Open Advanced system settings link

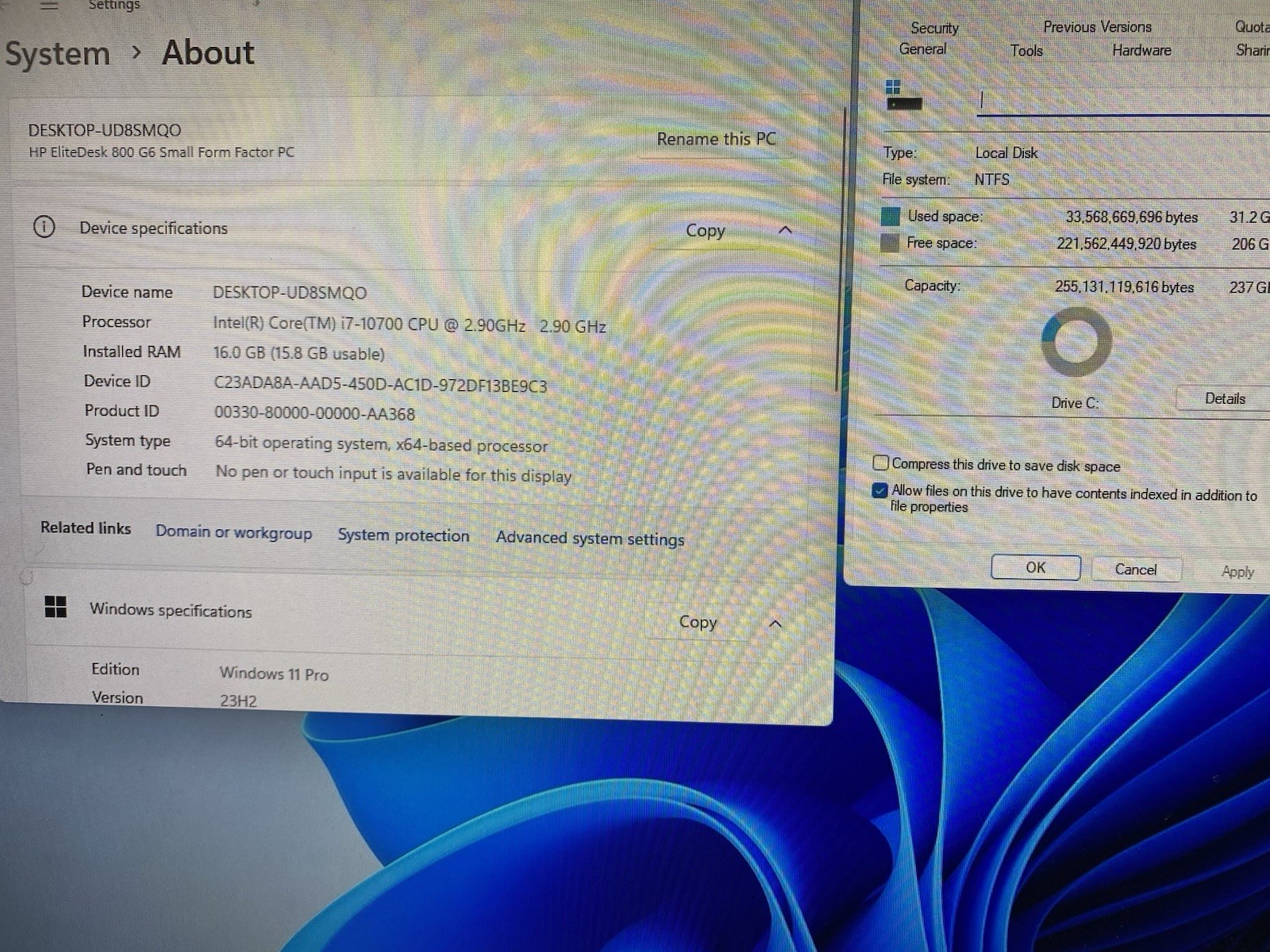(590, 539)
